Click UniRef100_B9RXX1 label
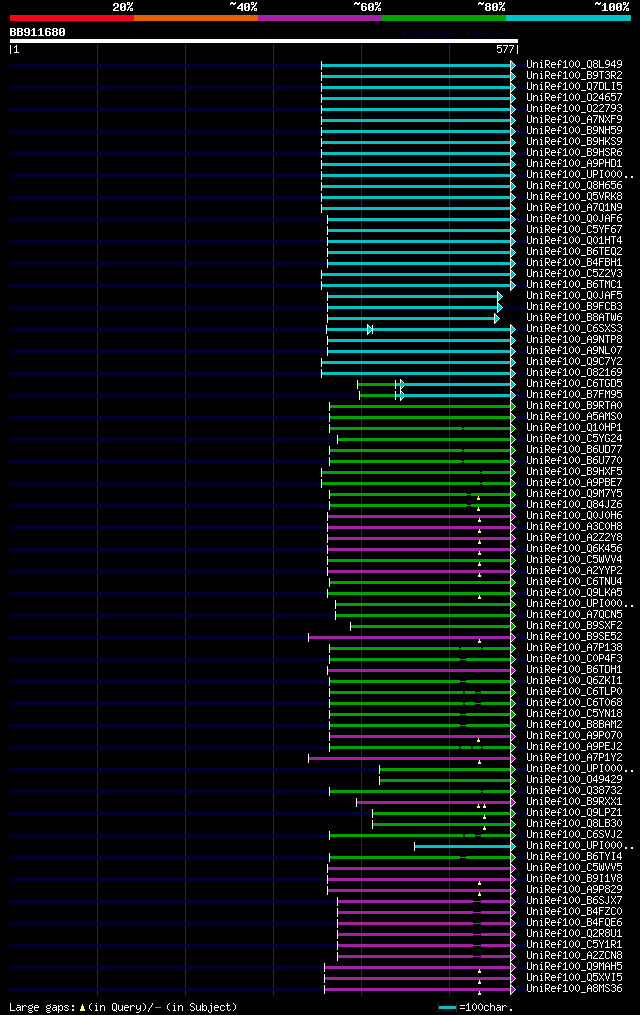Viewport: 640px width, 1015px height. click(574, 802)
